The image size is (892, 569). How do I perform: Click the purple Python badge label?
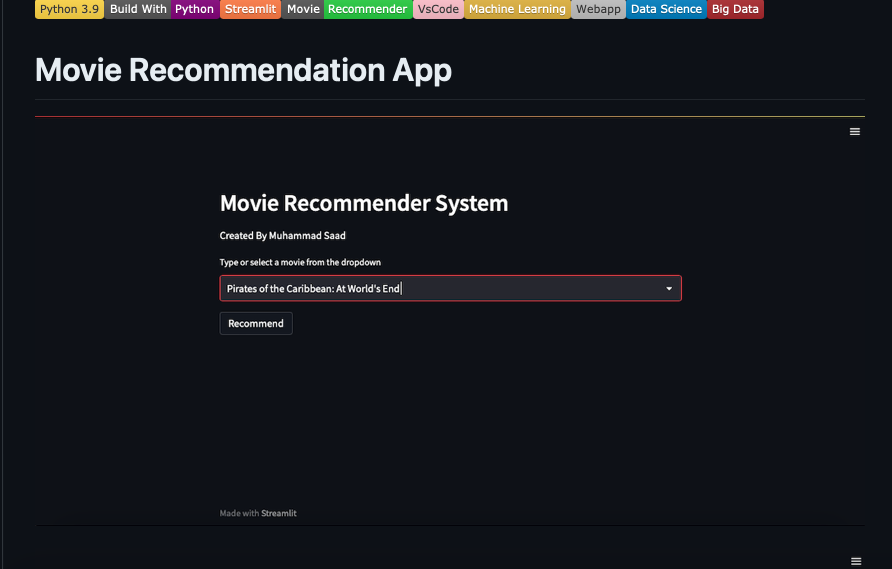[194, 9]
